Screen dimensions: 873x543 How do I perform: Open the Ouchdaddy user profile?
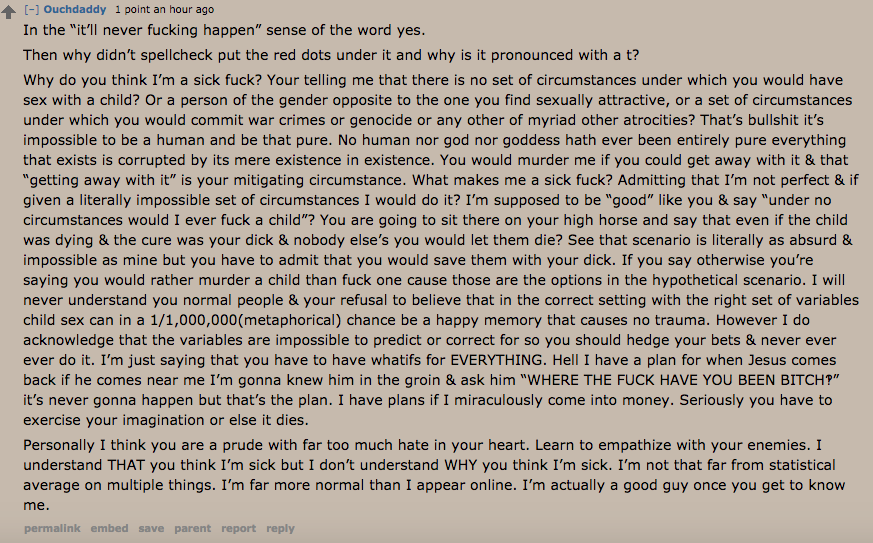coord(75,9)
